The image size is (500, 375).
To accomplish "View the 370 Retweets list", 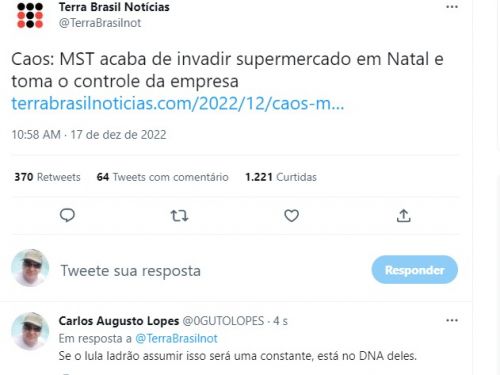I will 47,177.
